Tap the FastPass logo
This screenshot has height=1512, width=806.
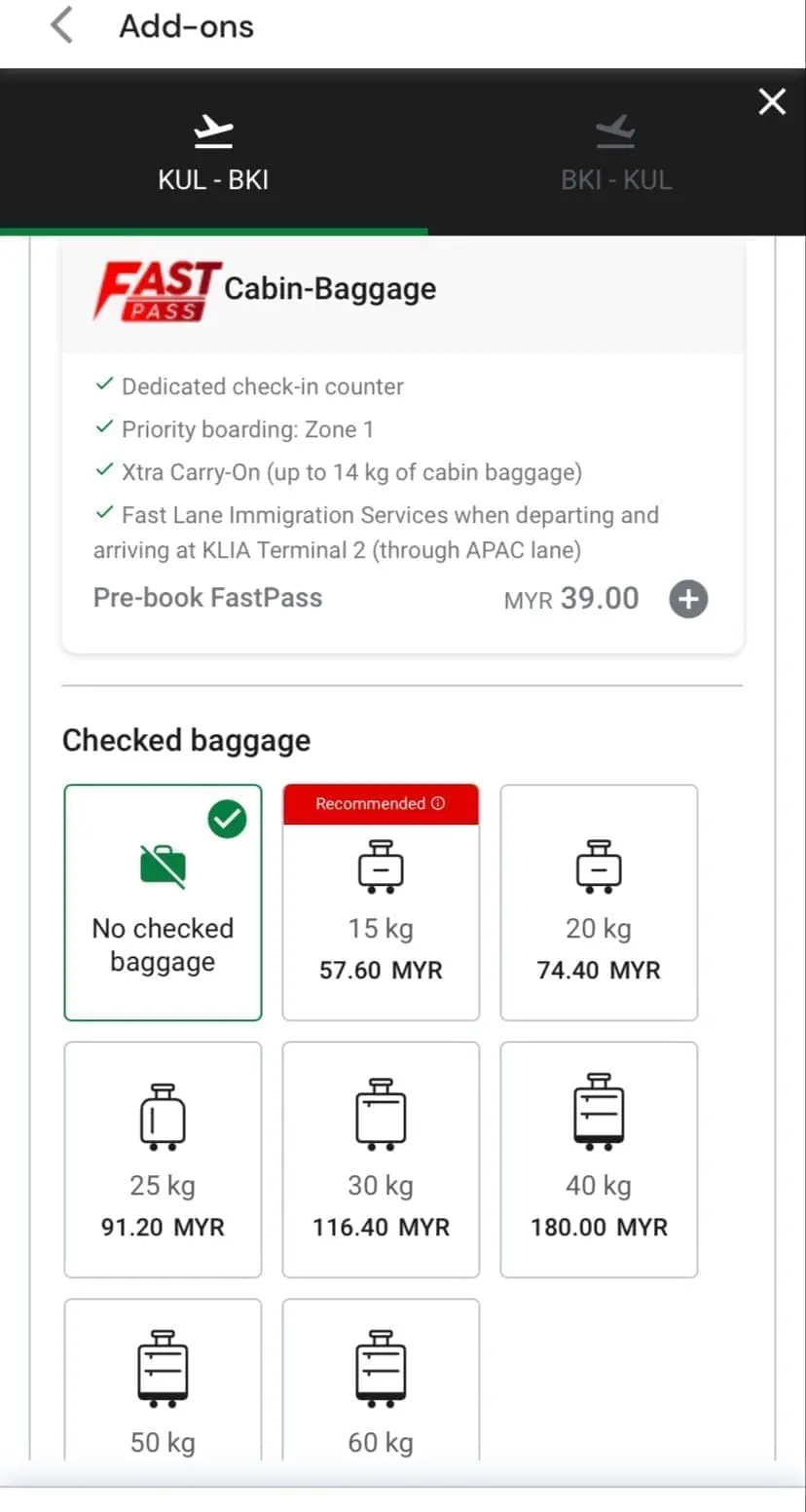pos(156,290)
